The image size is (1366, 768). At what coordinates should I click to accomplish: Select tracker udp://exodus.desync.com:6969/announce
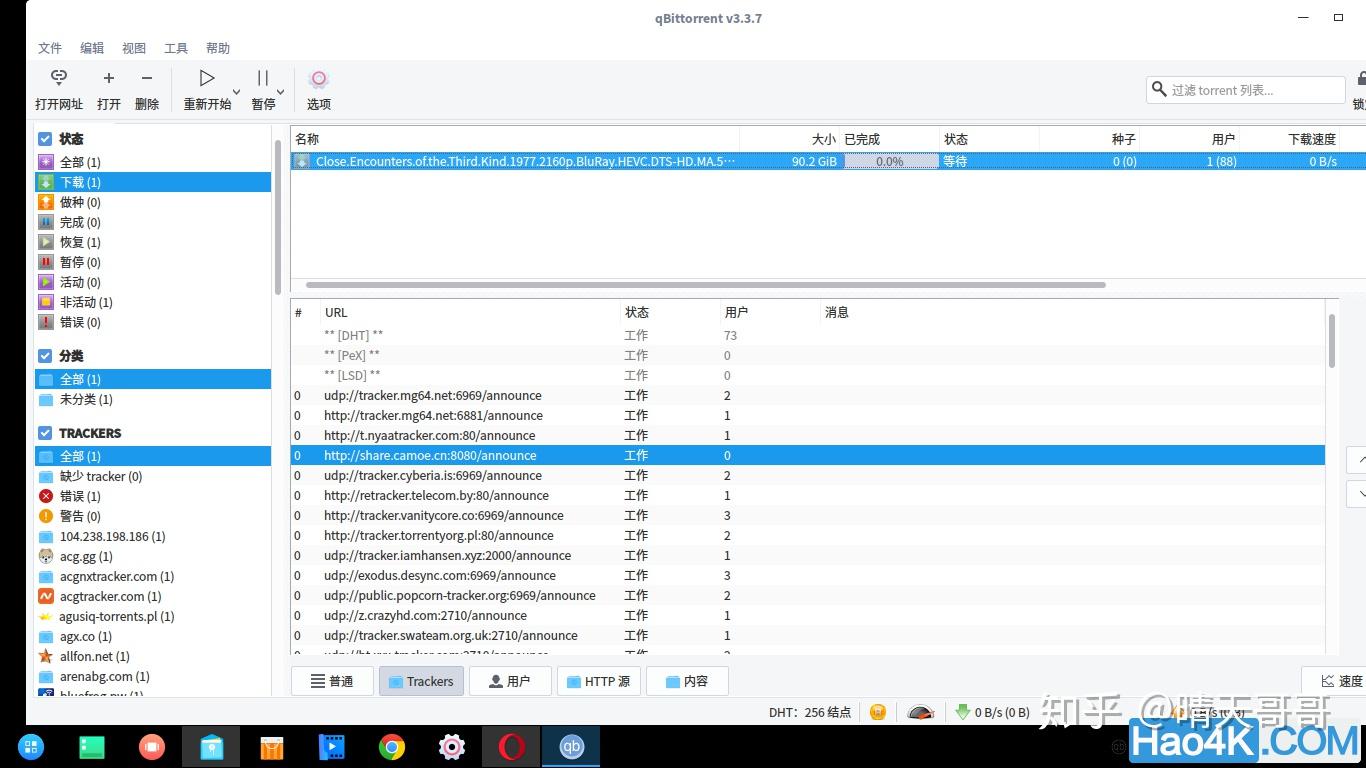pyautogui.click(x=808, y=575)
